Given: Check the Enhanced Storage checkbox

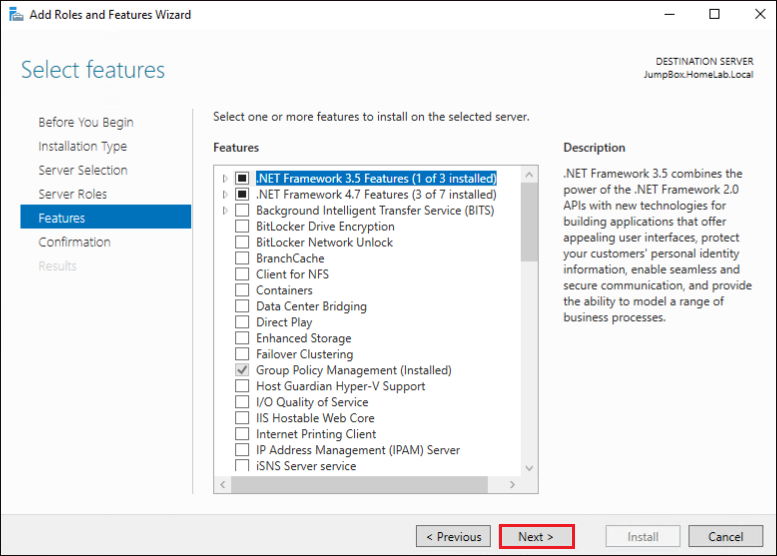Looking at the screenshot, I should pyautogui.click(x=242, y=338).
